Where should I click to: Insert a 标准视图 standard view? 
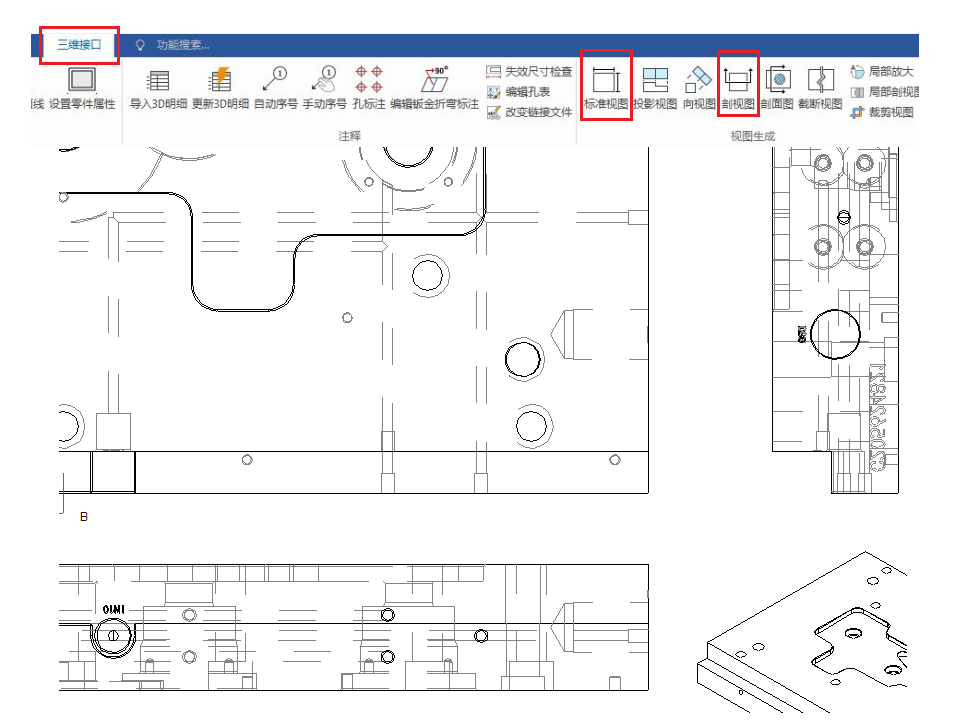coord(606,87)
